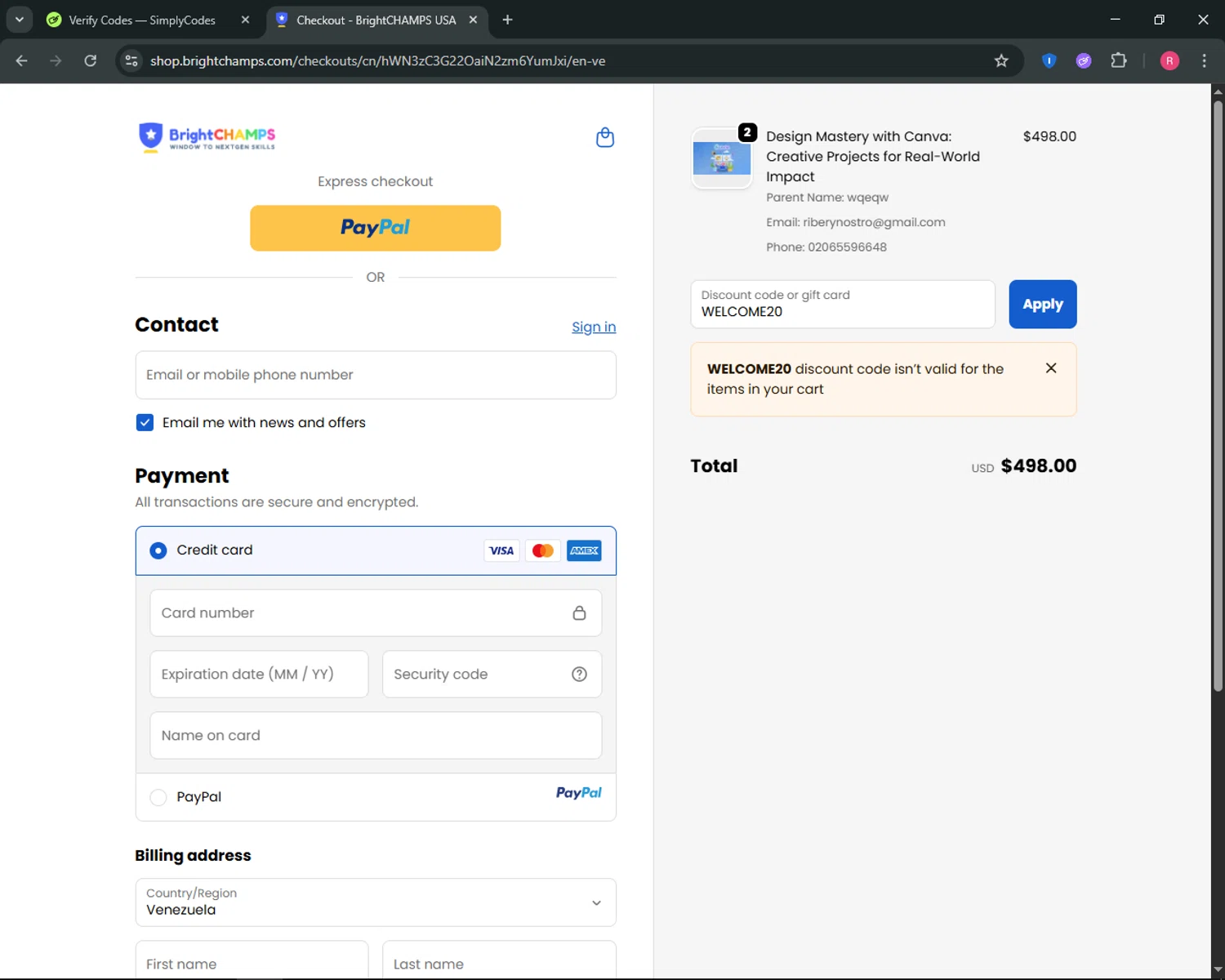The image size is (1225, 980).
Task: Bookmark this page with the star icon
Action: (x=1001, y=60)
